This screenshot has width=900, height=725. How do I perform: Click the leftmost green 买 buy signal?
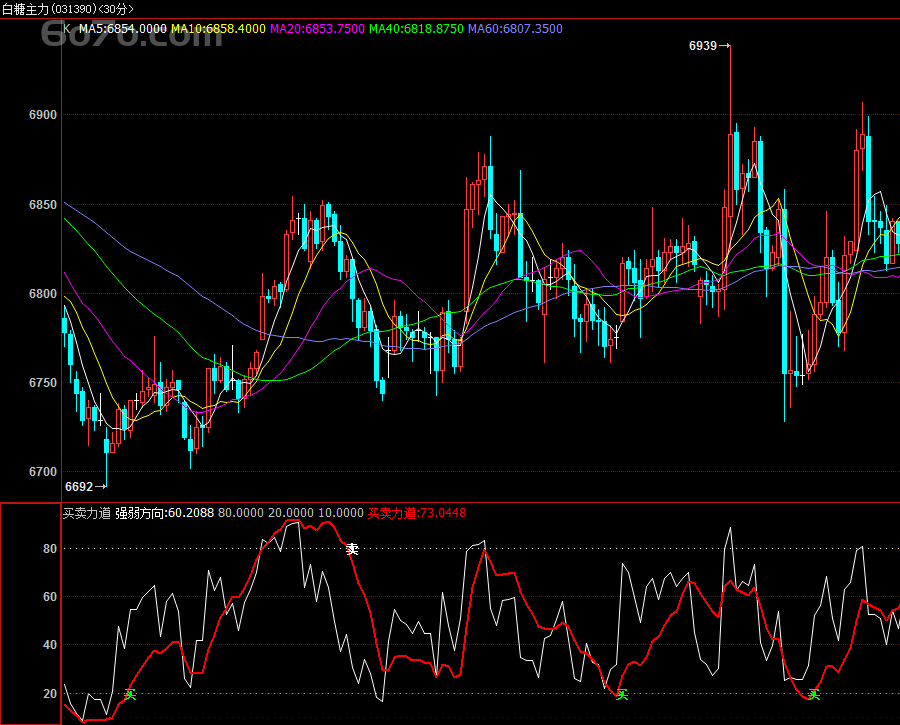point(129,694)
